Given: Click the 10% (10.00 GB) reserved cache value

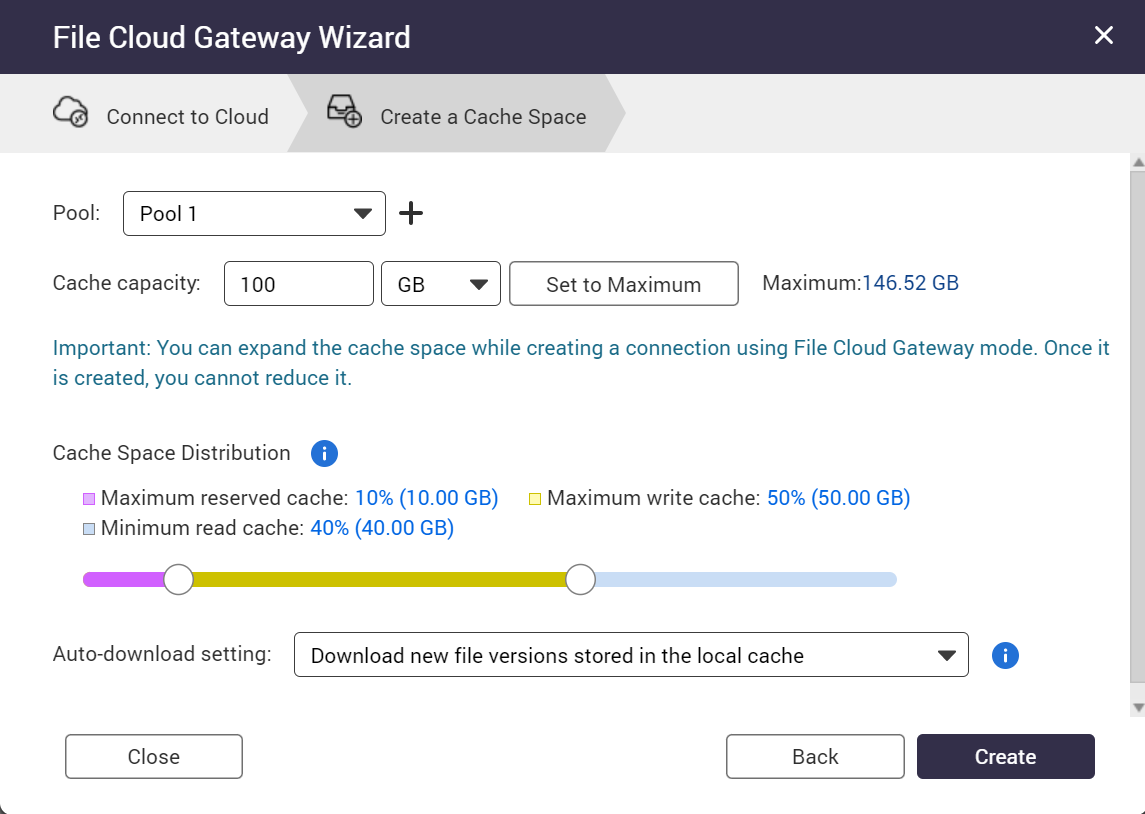Looking at the screenshot, I should (426, 498).
